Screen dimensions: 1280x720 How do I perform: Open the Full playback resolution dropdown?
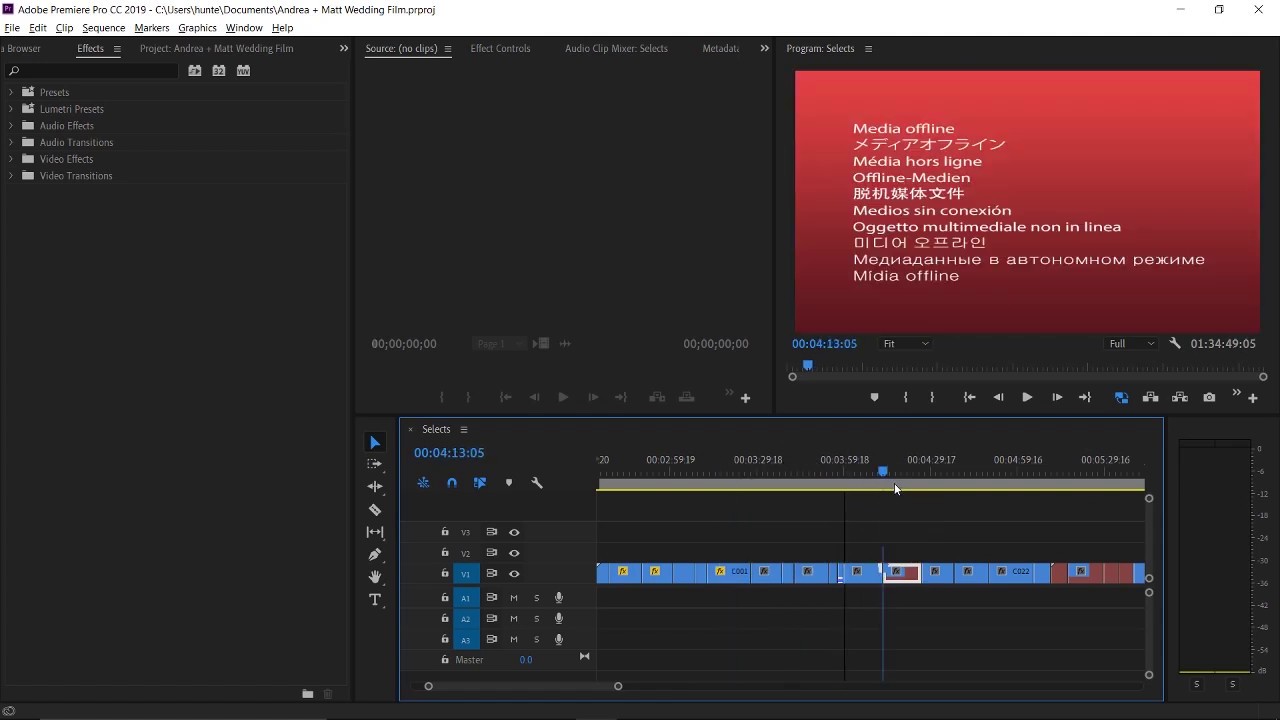(1131, 344)
